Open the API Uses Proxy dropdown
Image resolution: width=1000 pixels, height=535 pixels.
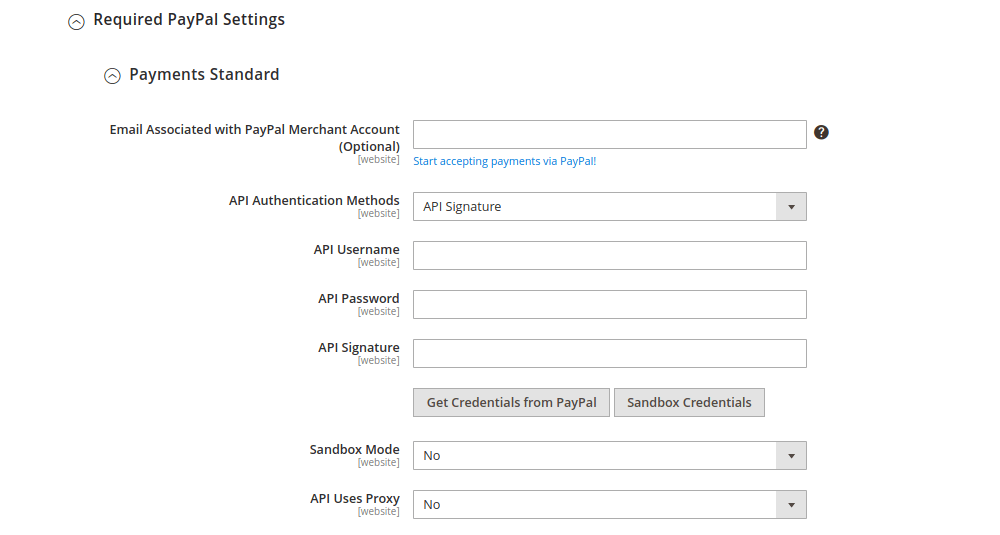tap(609, 505)
